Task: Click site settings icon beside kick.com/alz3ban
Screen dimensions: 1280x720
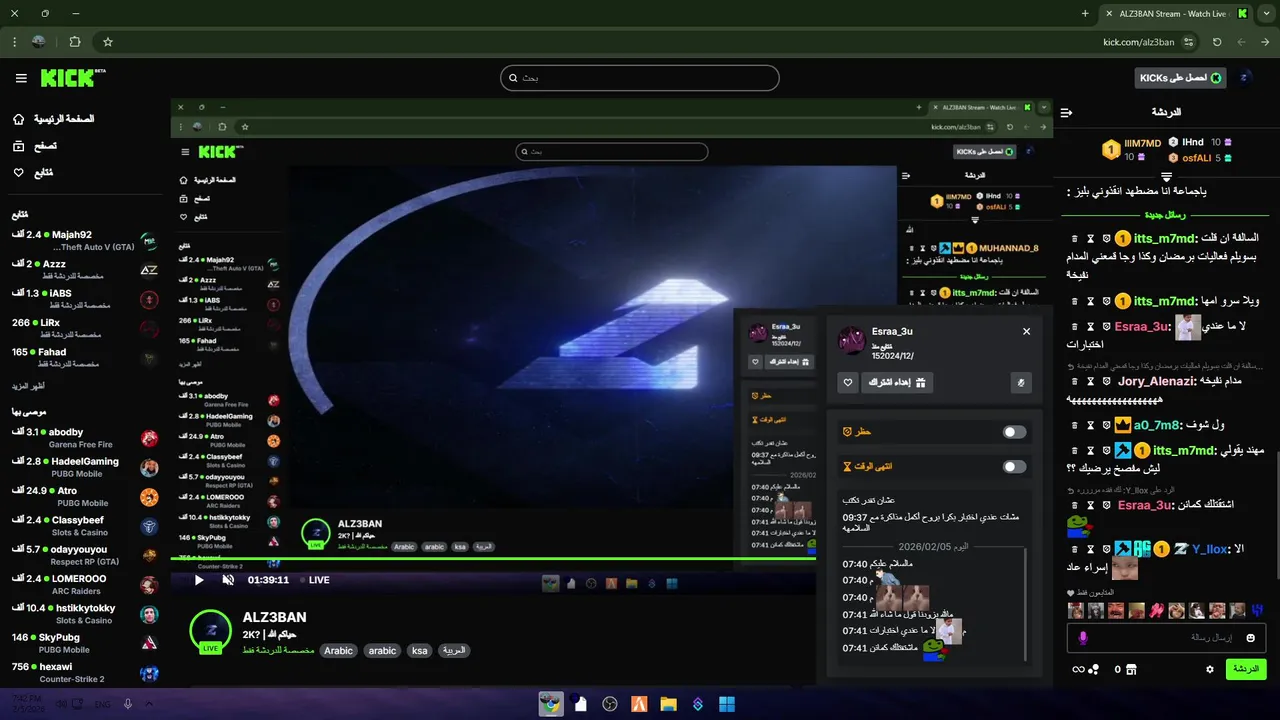Action: [1188, 42]
